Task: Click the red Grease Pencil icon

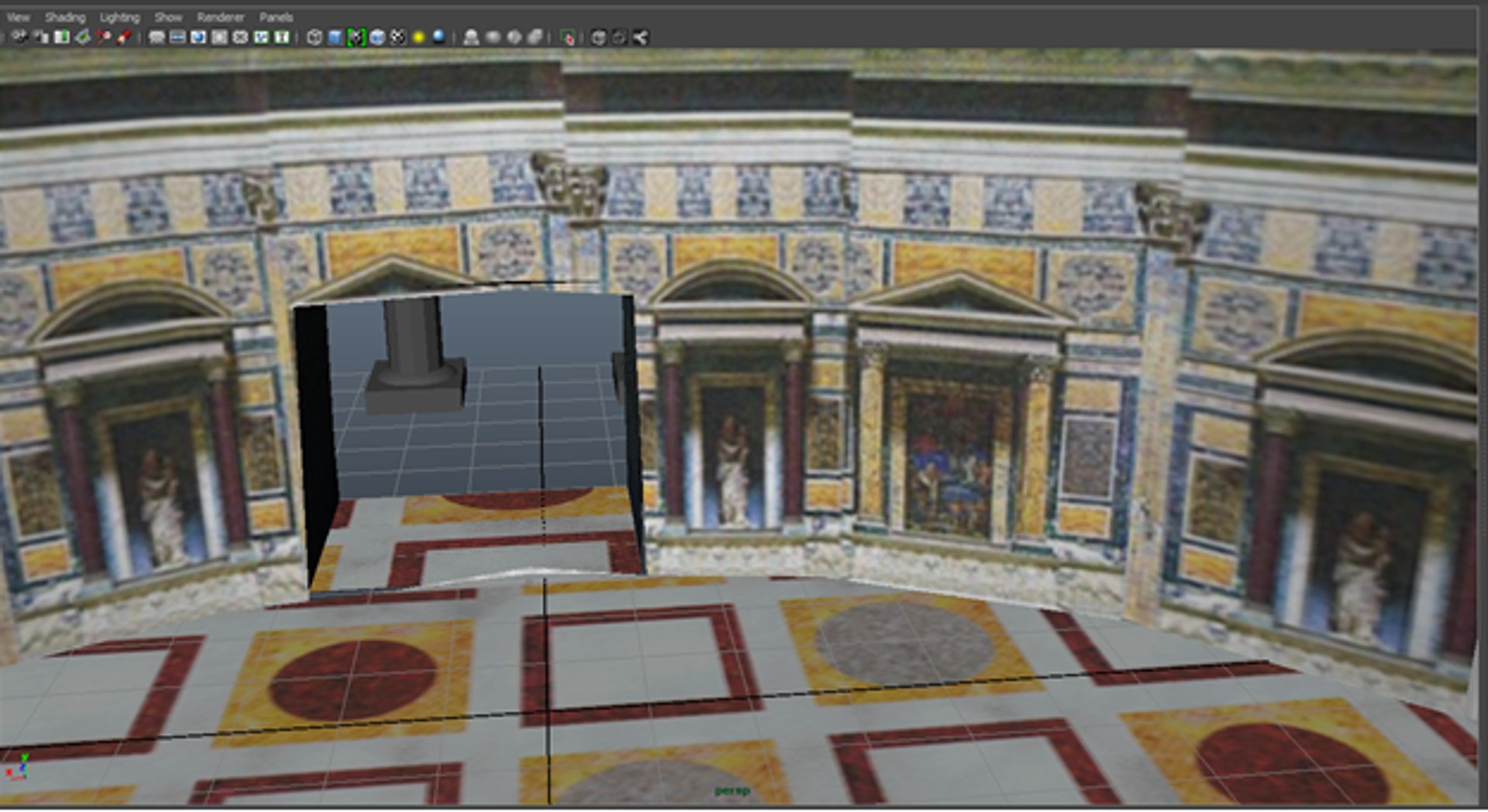Action: (124, 37)
